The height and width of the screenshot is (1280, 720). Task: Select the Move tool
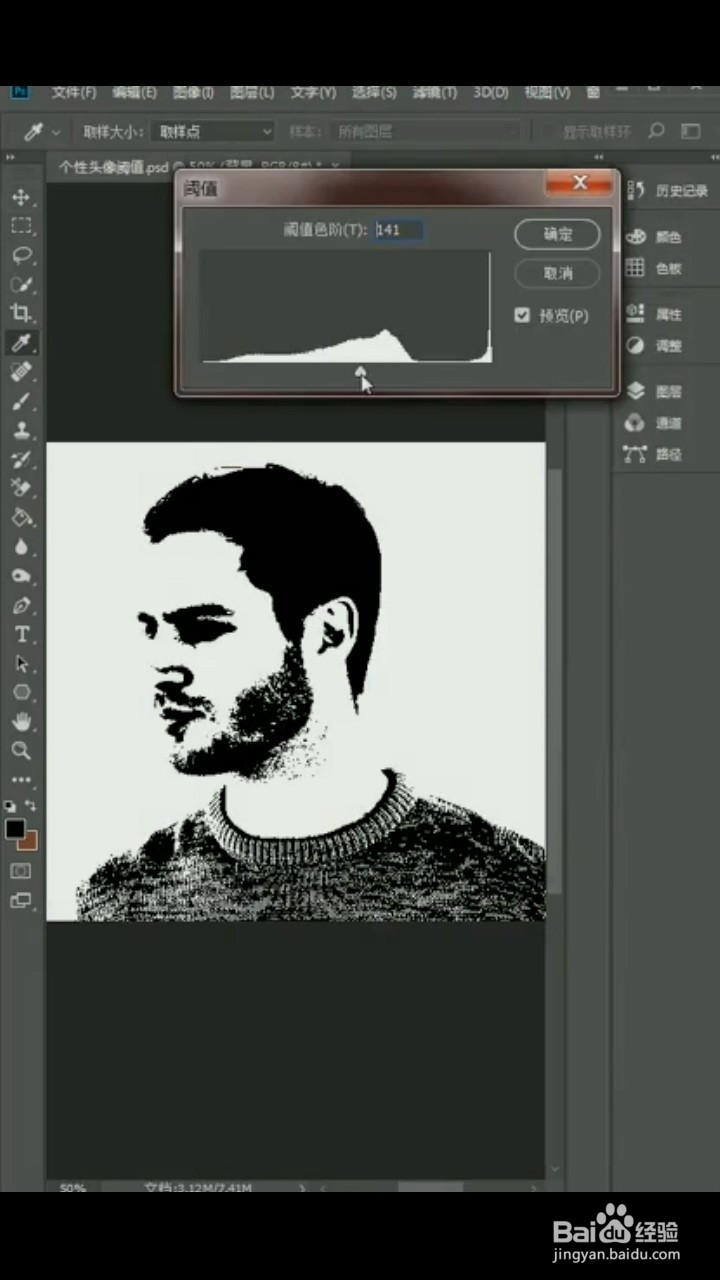[x=21, y=197]
